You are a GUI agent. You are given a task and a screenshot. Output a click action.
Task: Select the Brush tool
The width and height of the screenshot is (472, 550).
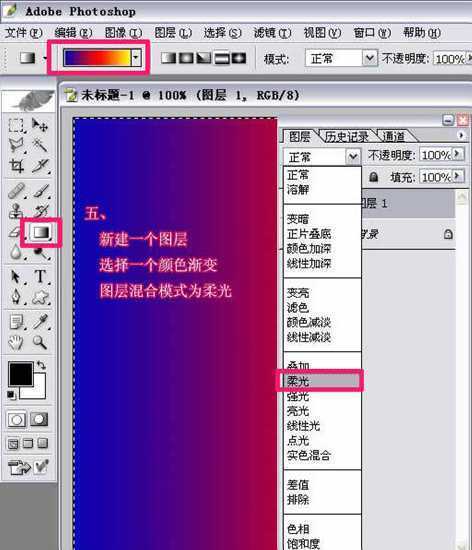click(41, 191)
